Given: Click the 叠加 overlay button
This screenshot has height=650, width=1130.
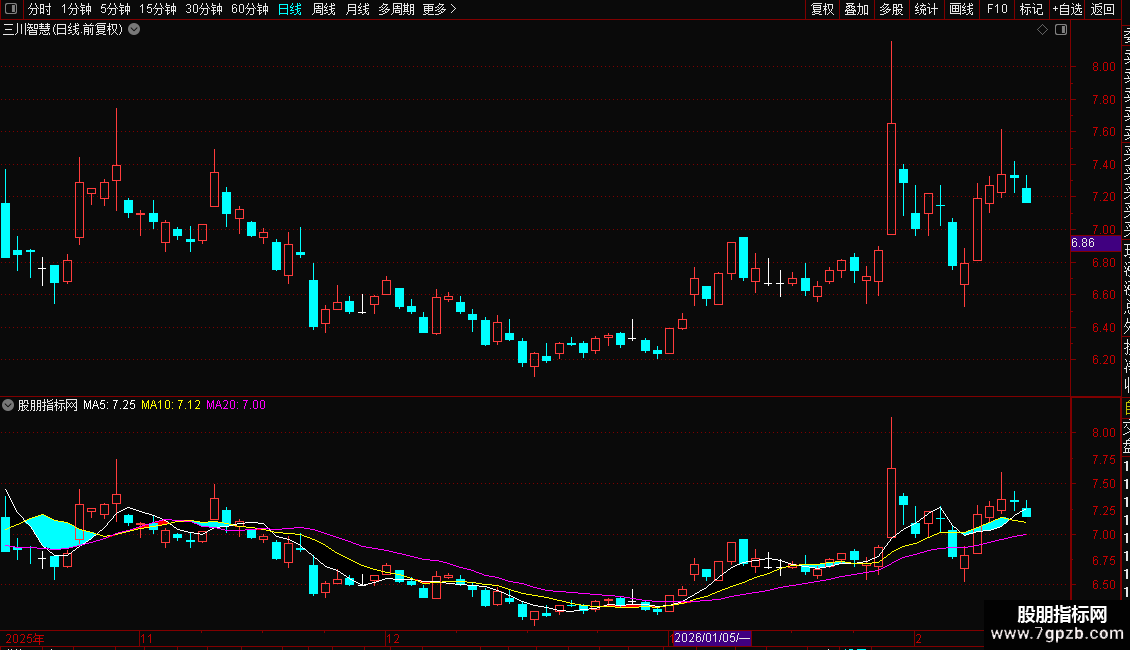Looking at the screenshot, I should (856, 9).
